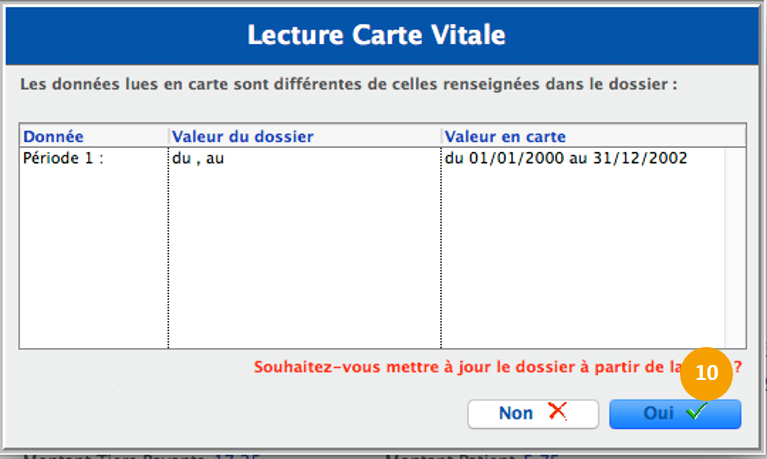Screen dimensions: 767x459
Task: Click empty table area under the Période 1 row
Action: 90,260
